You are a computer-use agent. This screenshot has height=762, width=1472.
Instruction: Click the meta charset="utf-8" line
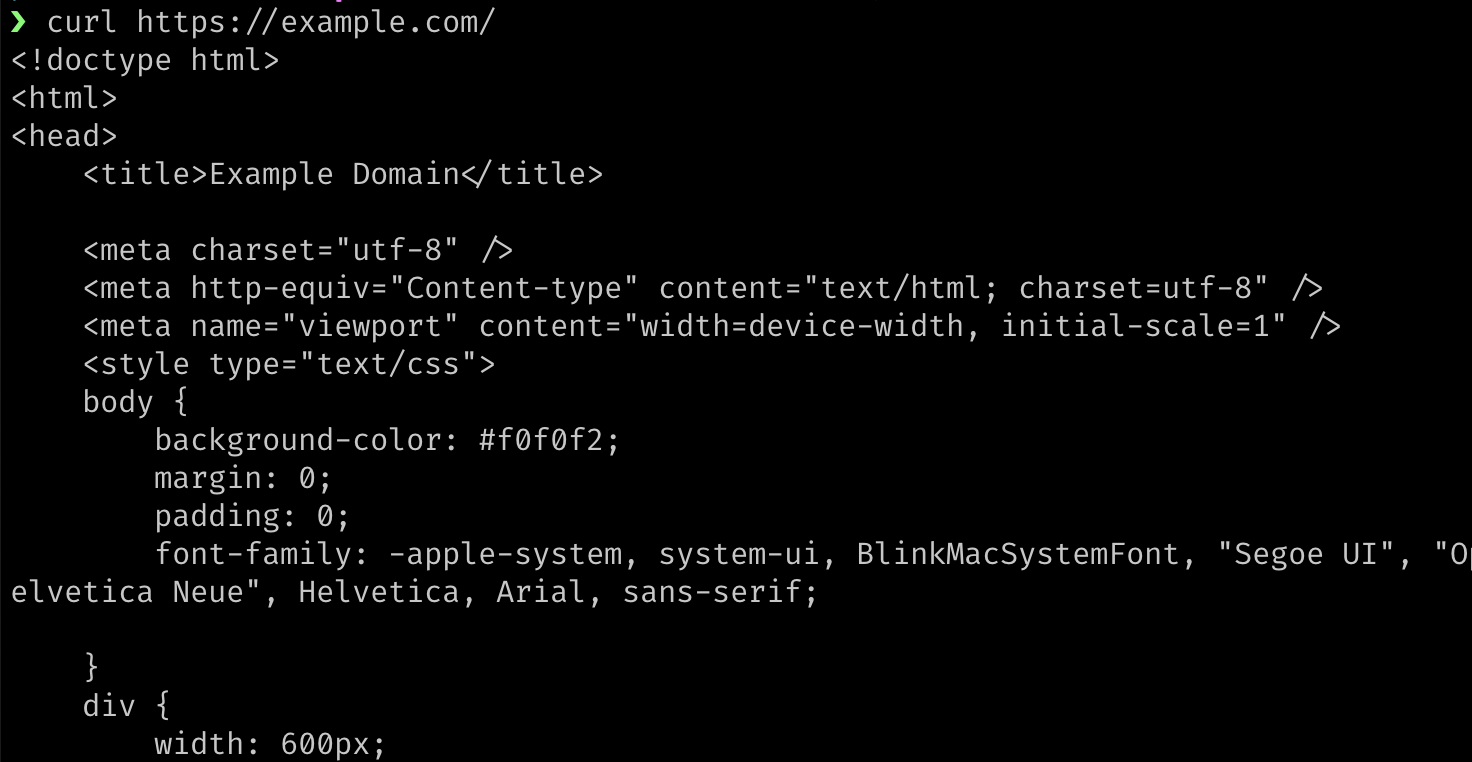pos(298,250)
